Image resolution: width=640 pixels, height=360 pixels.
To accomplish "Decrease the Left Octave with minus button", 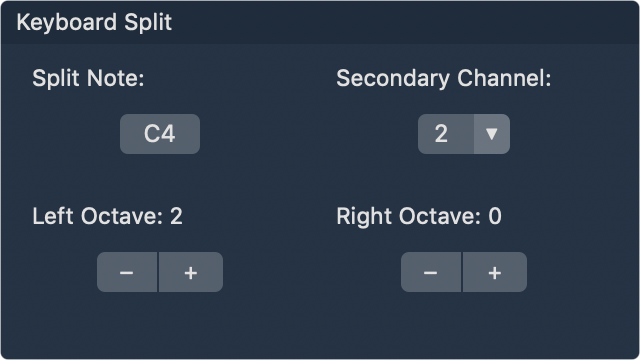I will click(127, 272).
